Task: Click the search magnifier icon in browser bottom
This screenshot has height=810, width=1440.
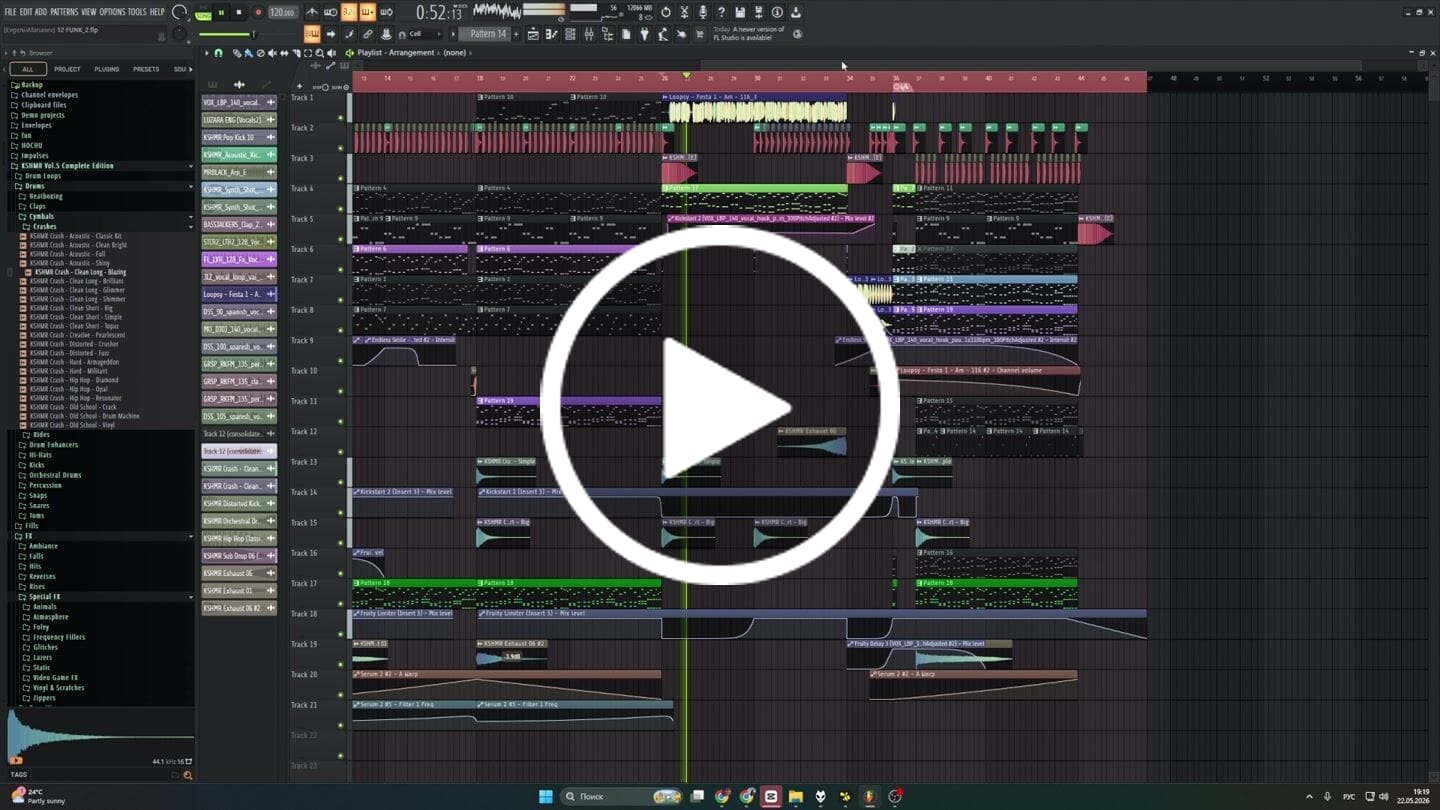Action: [x=187, y=775]
